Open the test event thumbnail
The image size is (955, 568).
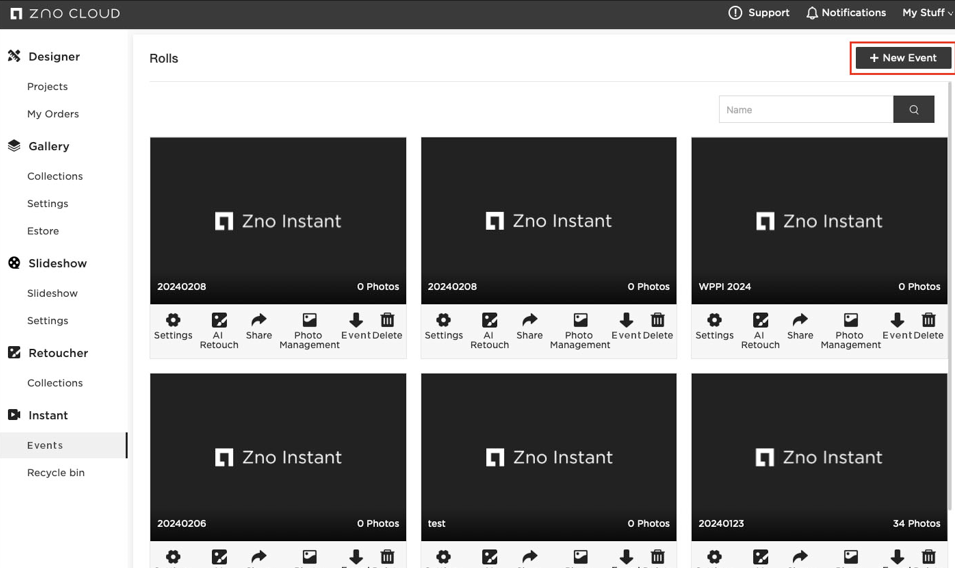tap(549, 457)
